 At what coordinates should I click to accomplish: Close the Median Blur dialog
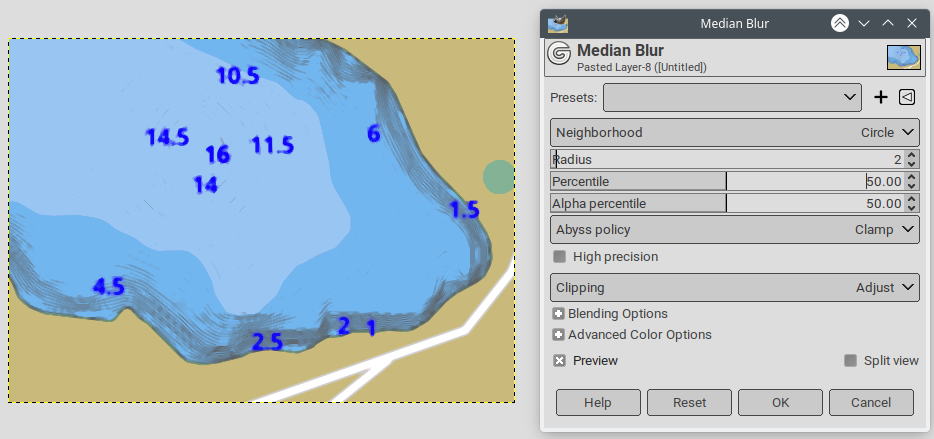point(911,23)
